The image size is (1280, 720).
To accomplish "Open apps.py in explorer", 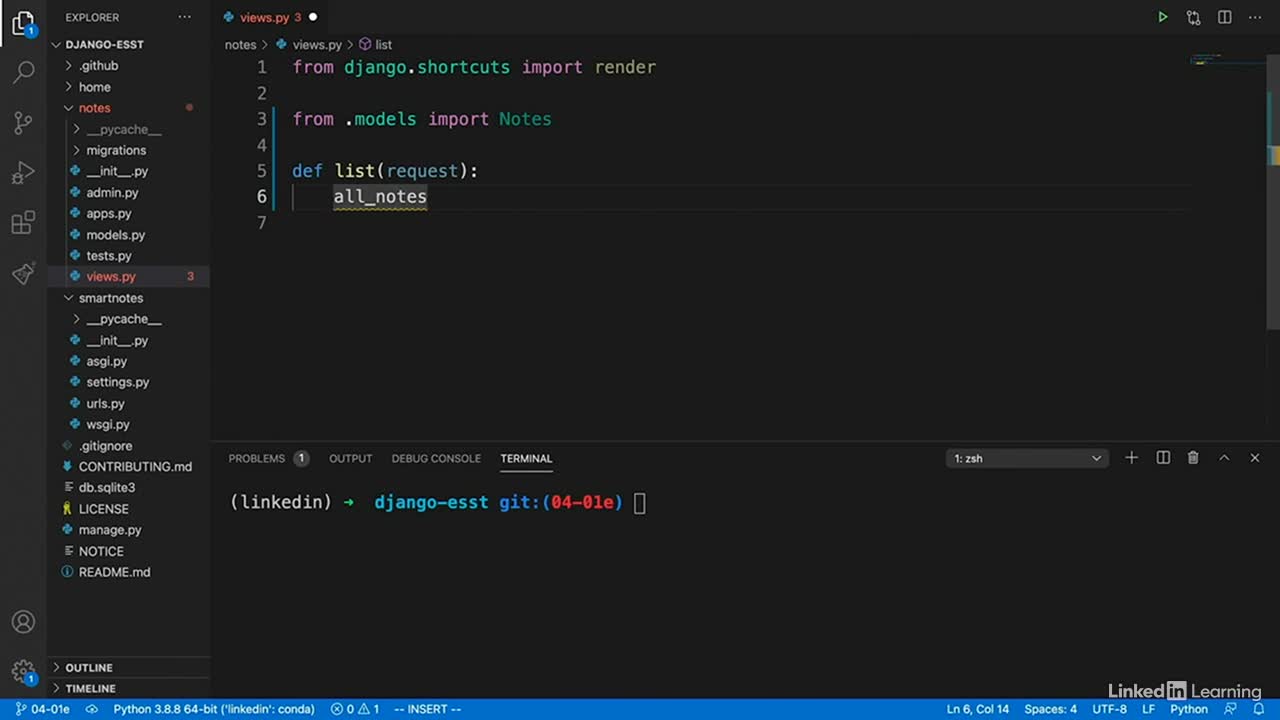I will click(109, 213).
